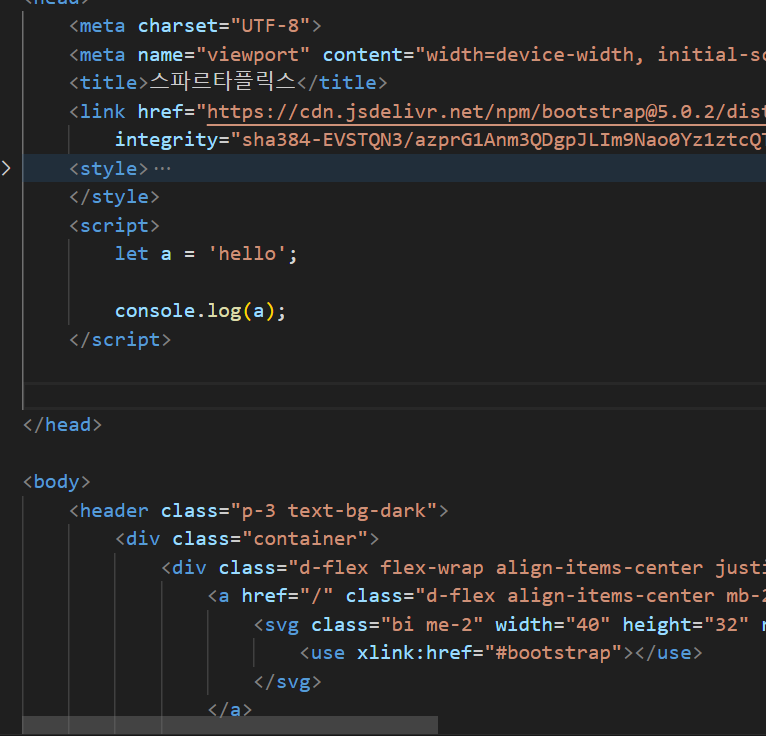This screenshot has height=736, width=766.
Task: Click the title text 스파르타플릭스
Action: [222, 82]
